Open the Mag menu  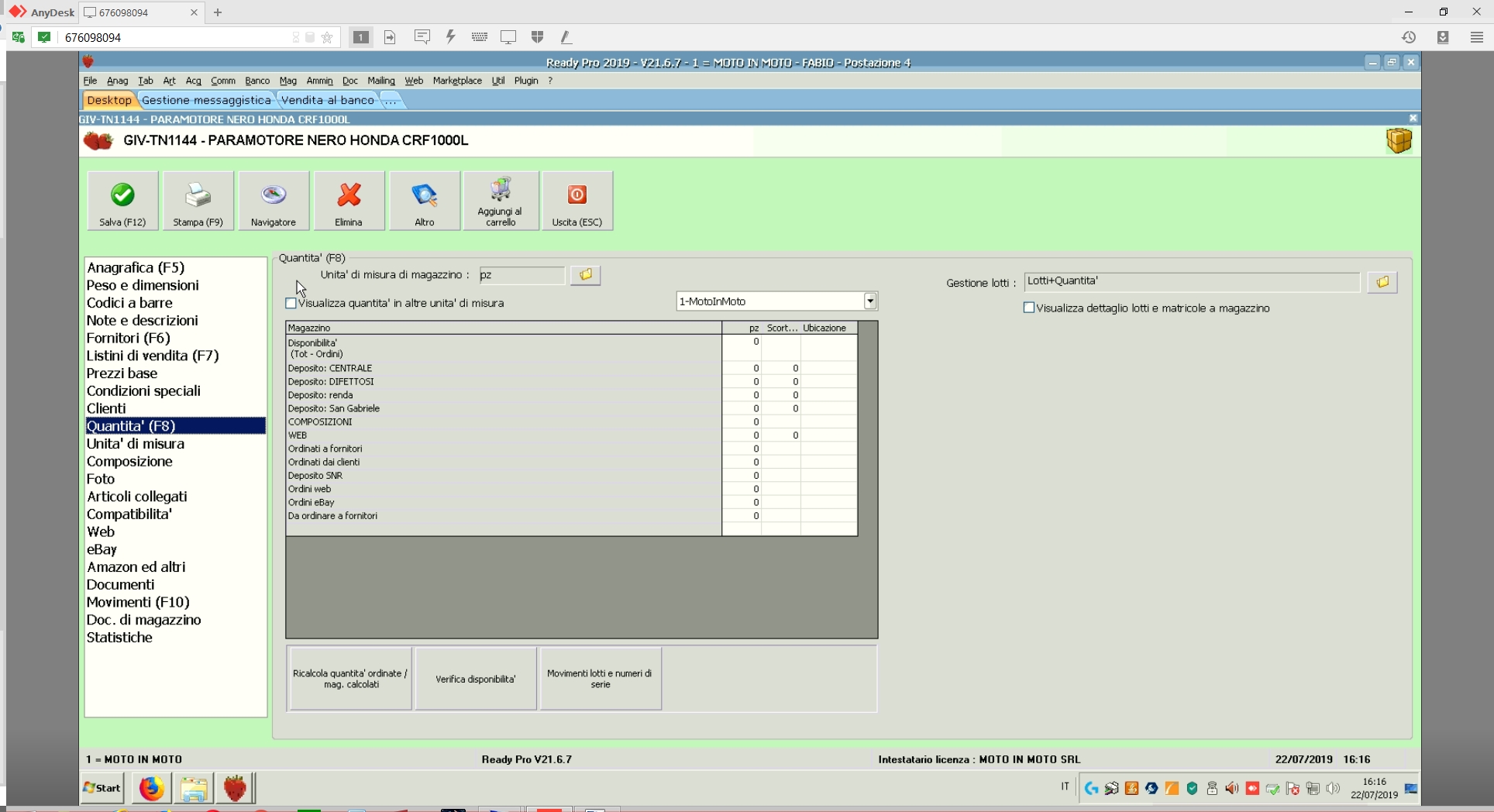[288, 81]
